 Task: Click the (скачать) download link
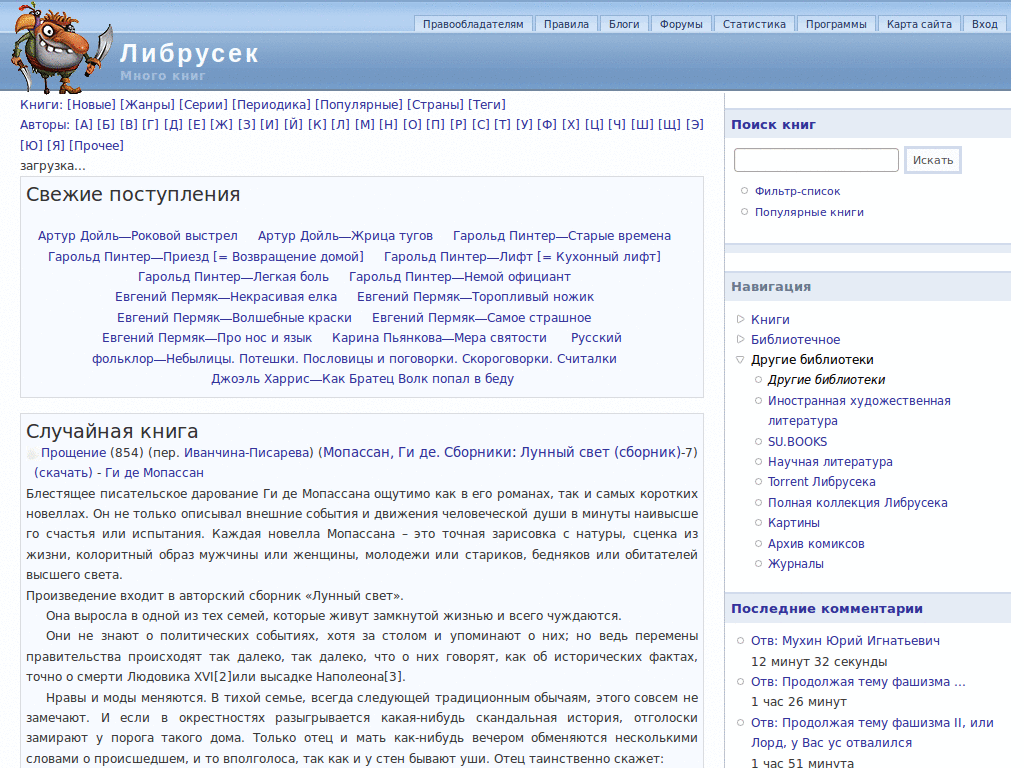click(63, 472)
